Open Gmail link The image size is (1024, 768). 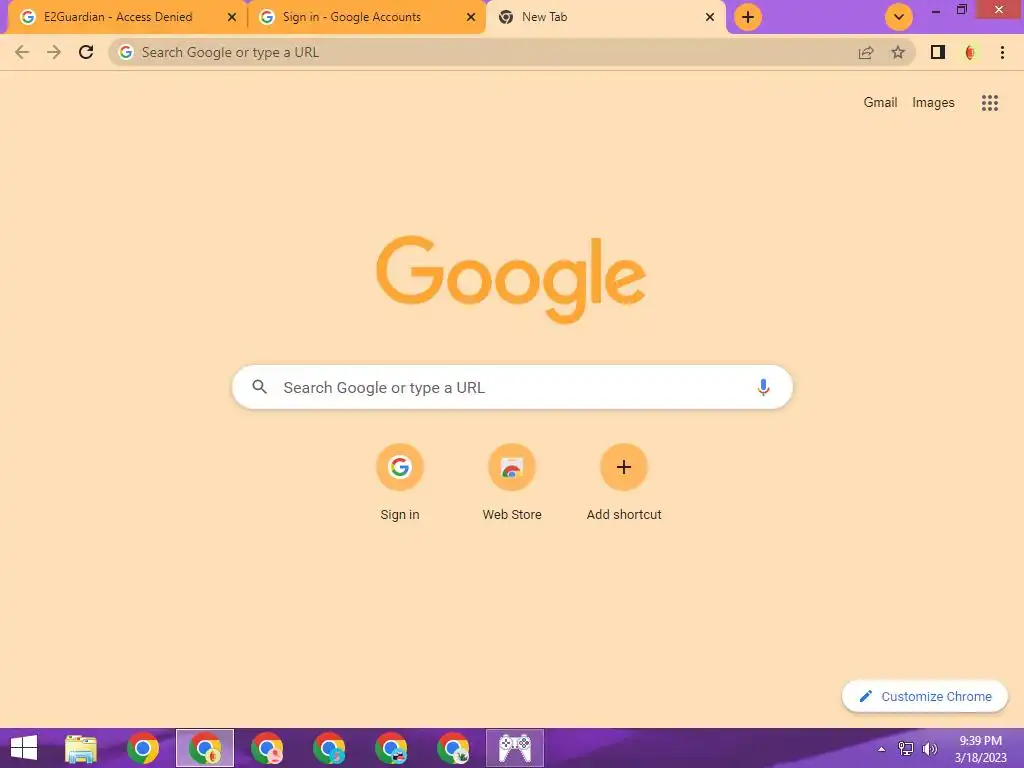(x=880, y=103)
